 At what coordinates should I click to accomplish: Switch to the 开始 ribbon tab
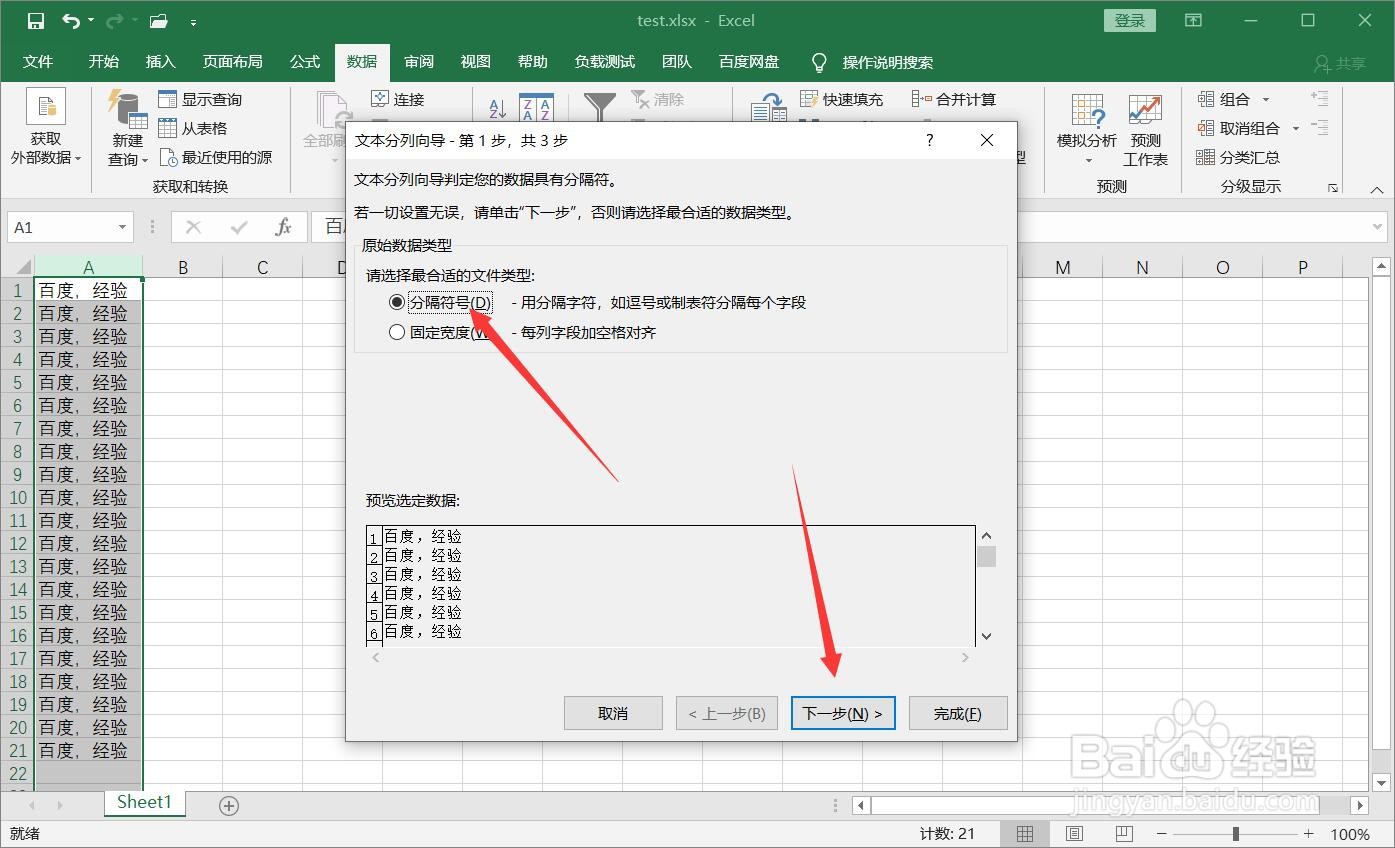[103, 62]
